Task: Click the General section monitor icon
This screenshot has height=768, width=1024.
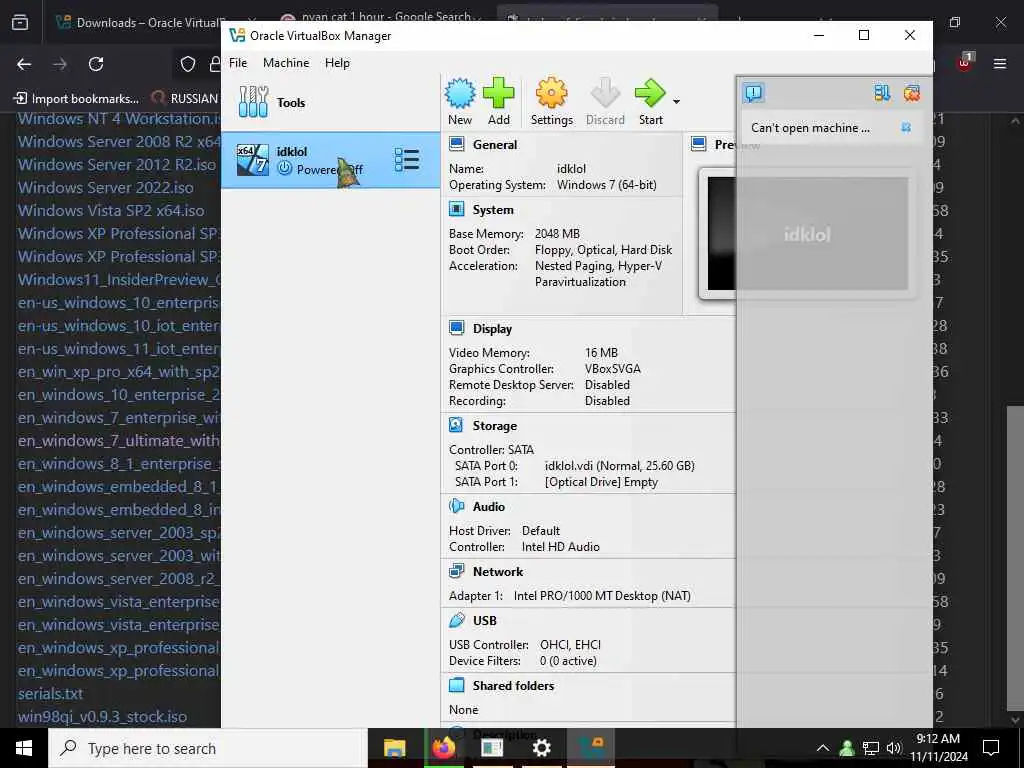Action: [456, 144]
